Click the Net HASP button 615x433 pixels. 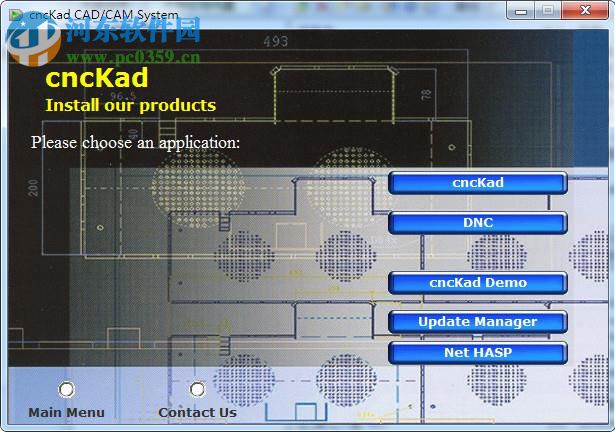pos(478,353)
